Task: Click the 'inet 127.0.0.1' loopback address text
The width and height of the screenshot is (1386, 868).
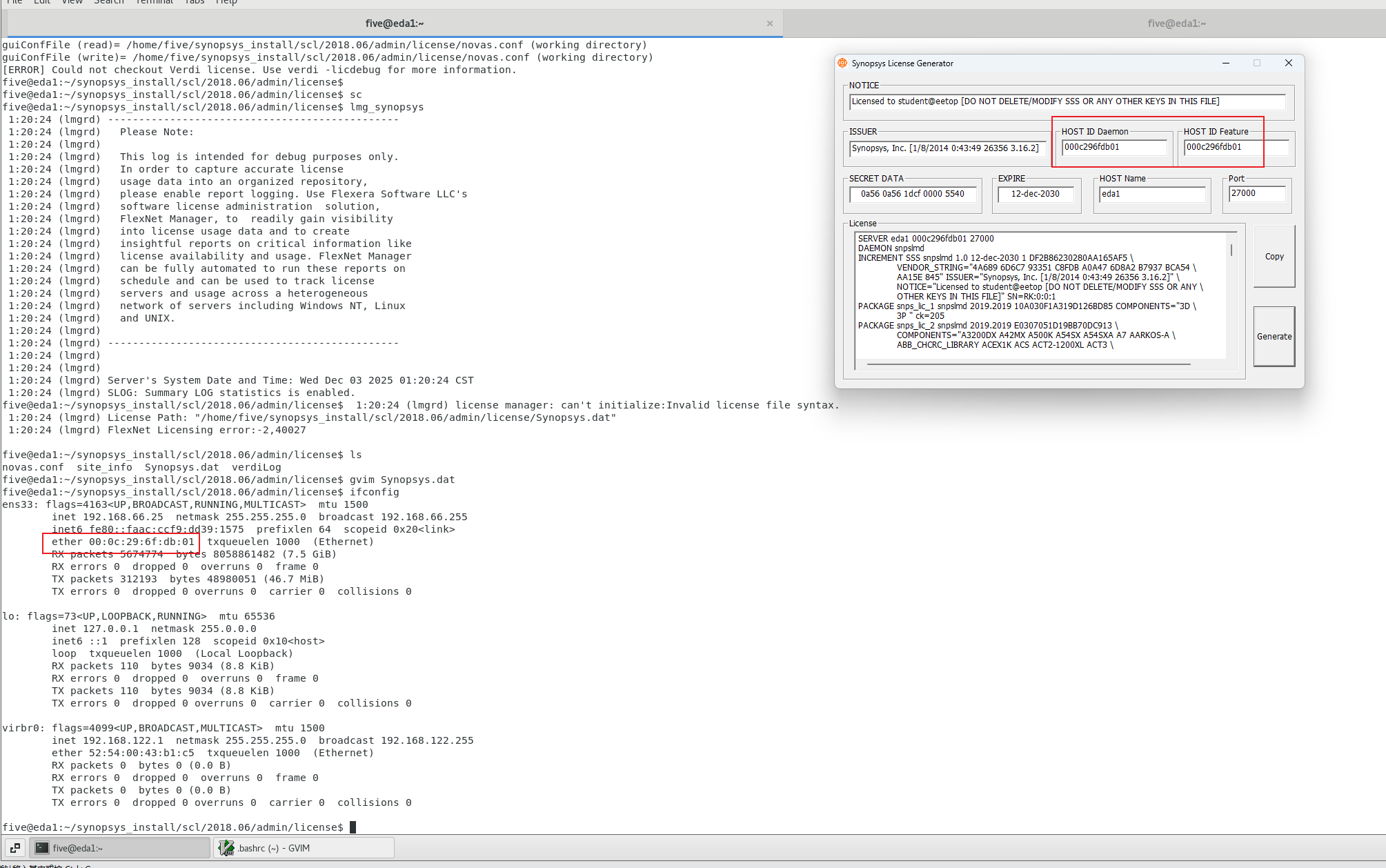Action: tap(95, 629)
